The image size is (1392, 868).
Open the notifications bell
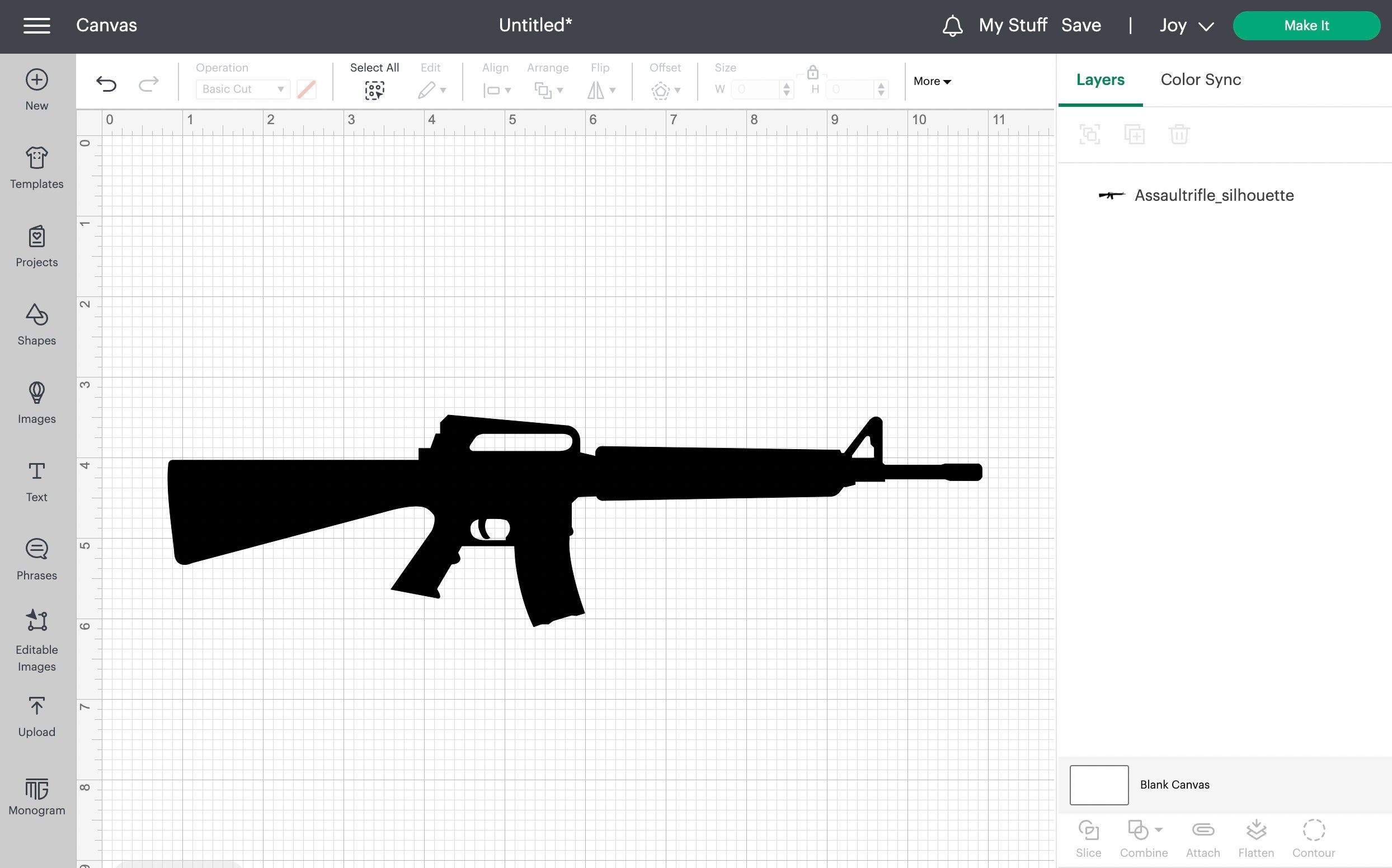pos(953,25)
